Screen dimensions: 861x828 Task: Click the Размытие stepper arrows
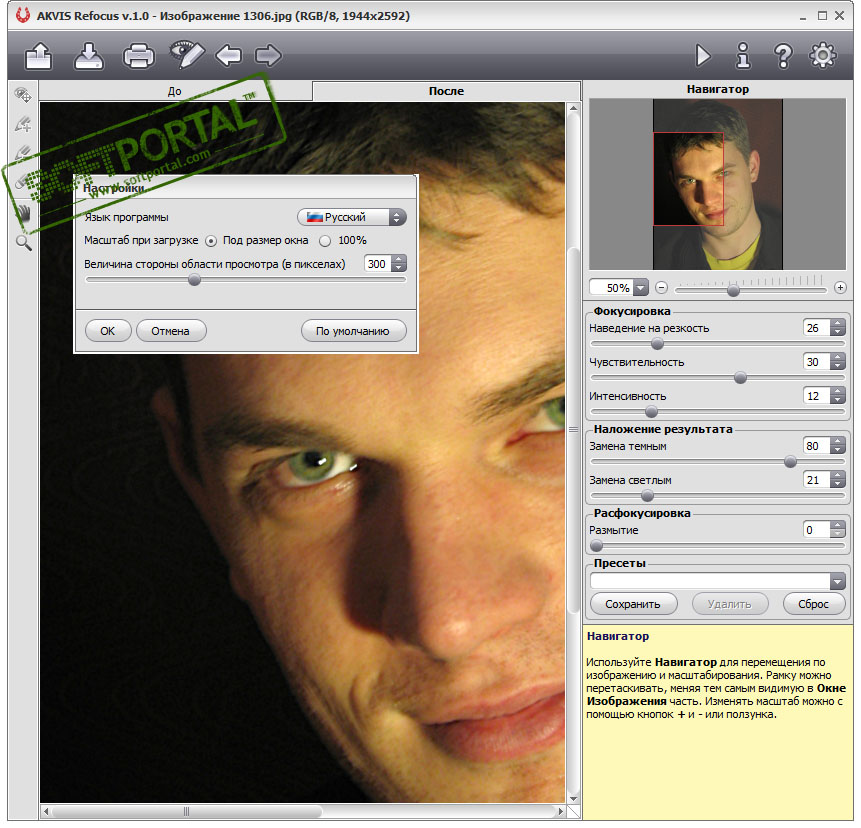coord(837,530)
